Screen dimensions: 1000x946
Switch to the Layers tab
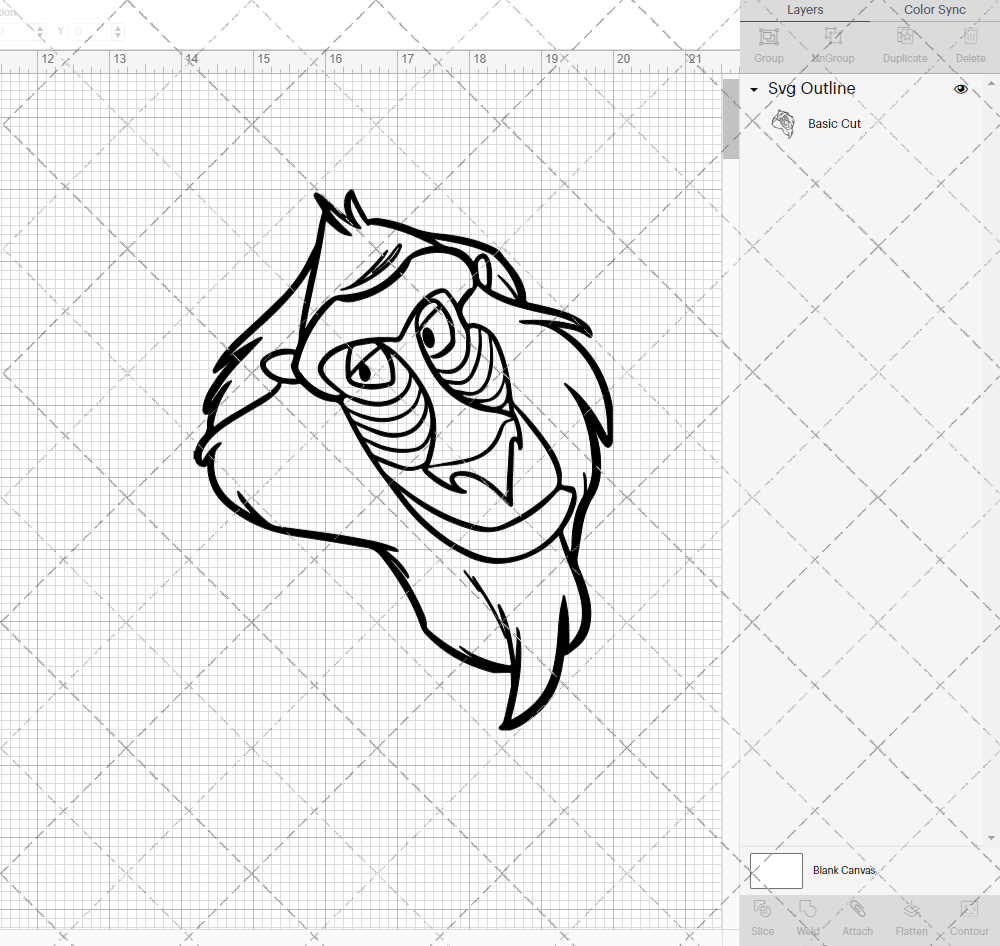click(x=804, y=10)
